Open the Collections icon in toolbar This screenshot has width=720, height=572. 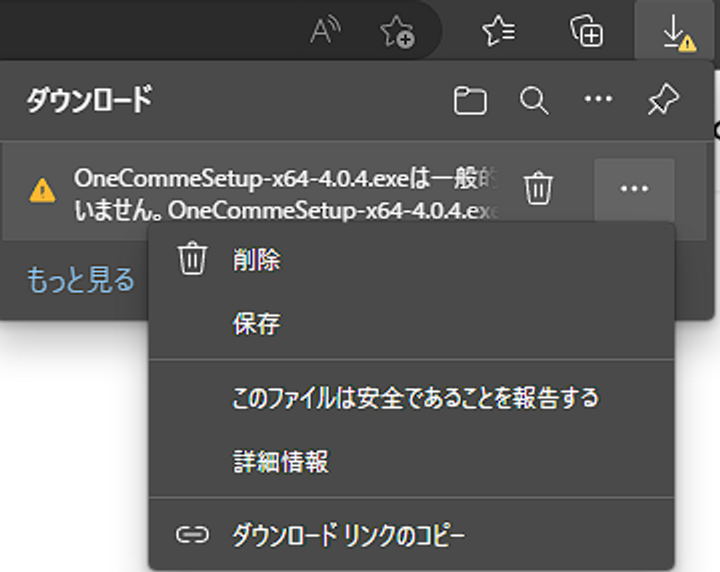587,32
